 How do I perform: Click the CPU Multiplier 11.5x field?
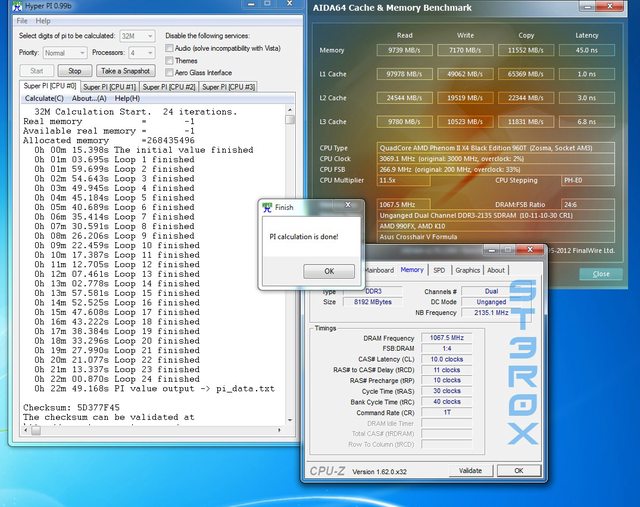[404, 180]
